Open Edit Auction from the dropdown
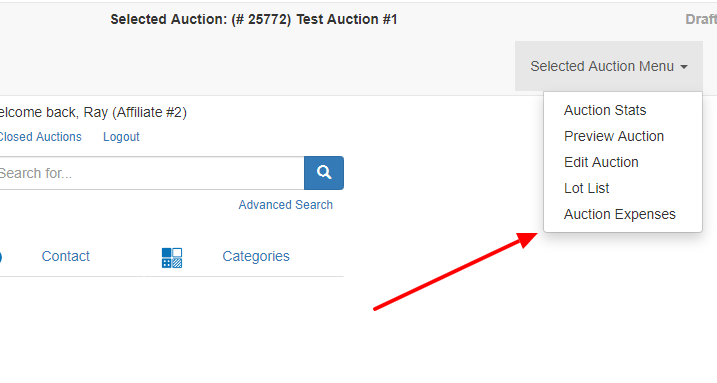 point(601,162)
